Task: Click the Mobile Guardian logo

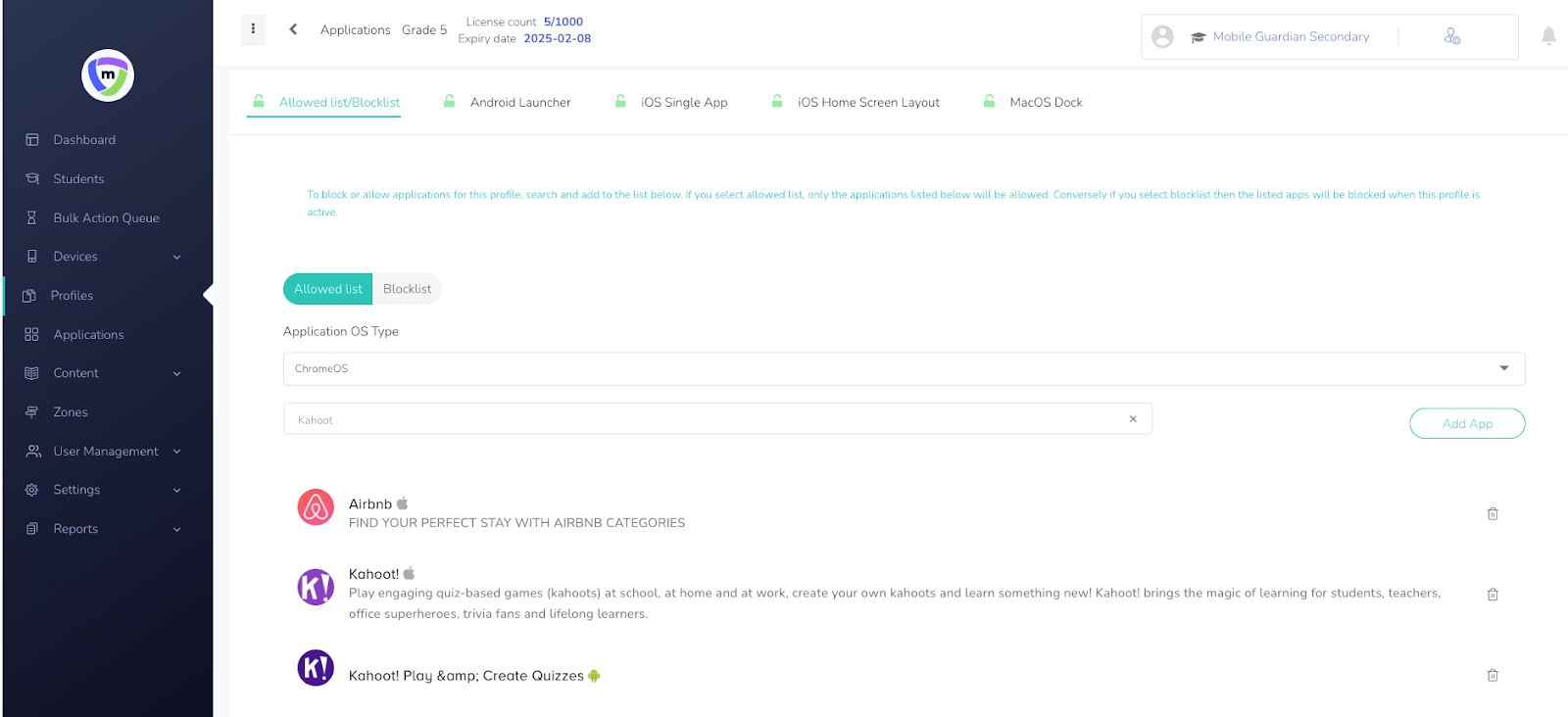Action: coord(108,75)
